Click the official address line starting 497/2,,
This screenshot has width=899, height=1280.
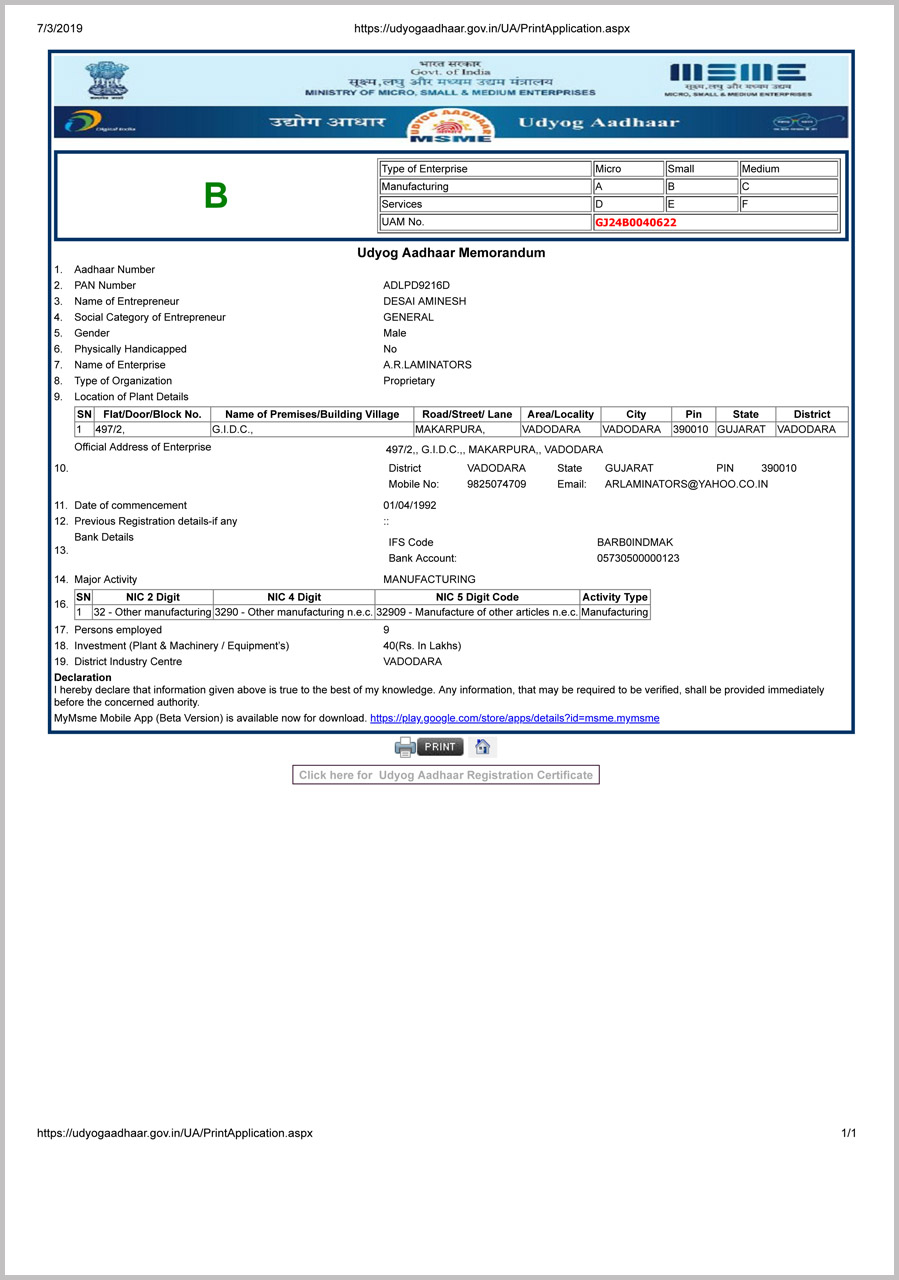[x=494, y=450]
